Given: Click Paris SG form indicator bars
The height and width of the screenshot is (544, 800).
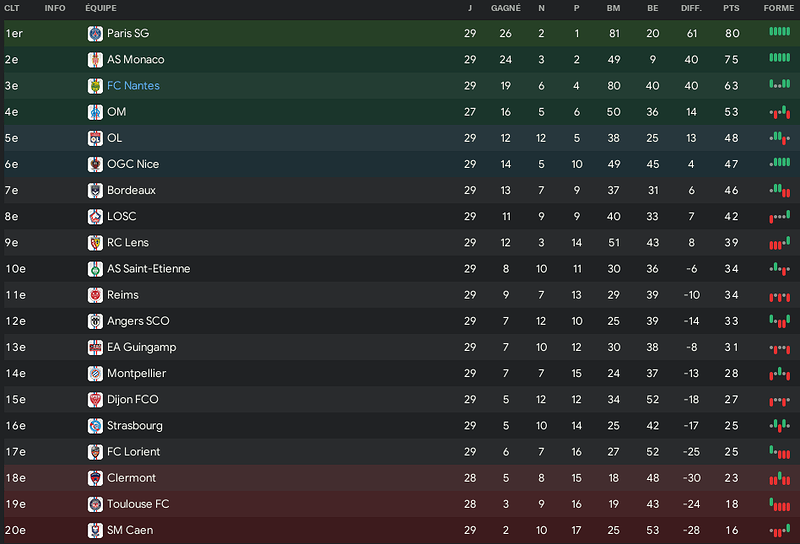Looking at the screenshot, I should 780,32.
